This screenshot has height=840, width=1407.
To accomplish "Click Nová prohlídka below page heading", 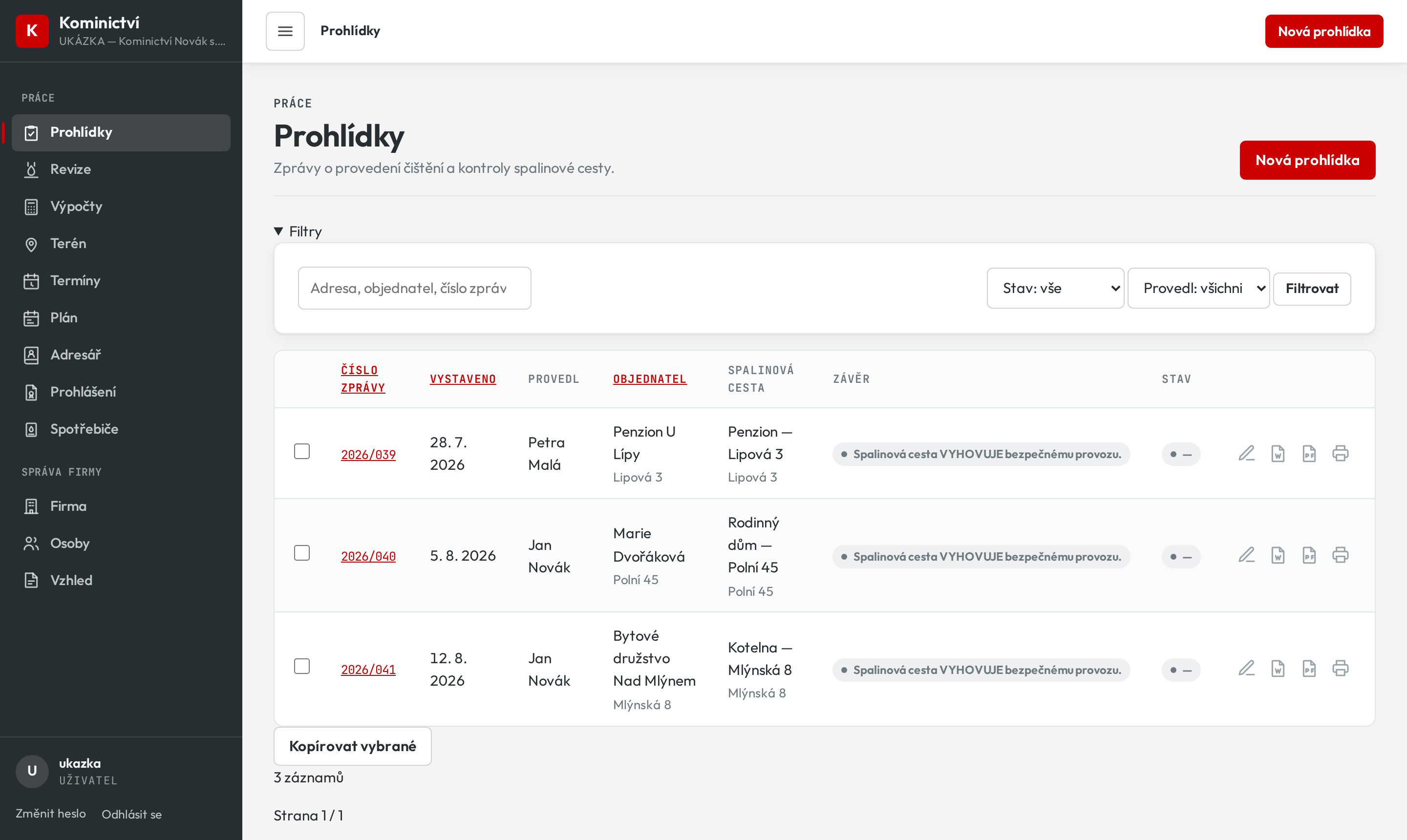I will [x=1307, y=160].
